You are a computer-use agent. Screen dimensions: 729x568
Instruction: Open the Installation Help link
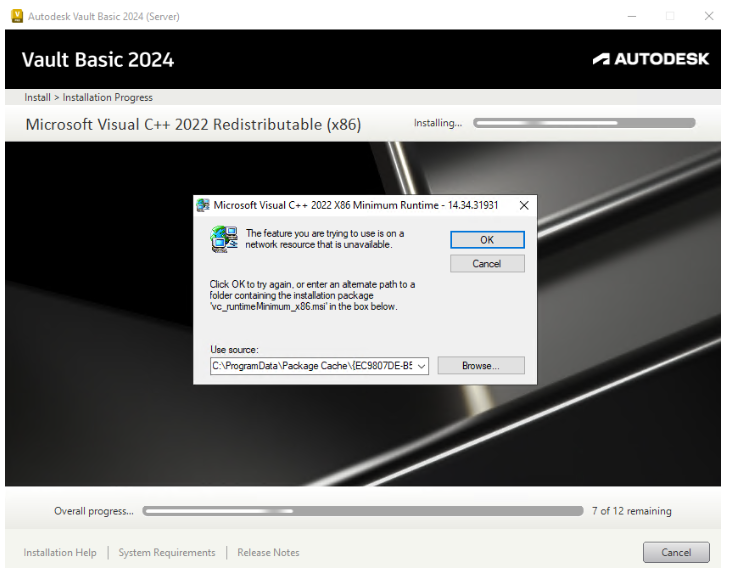[60, 553]
